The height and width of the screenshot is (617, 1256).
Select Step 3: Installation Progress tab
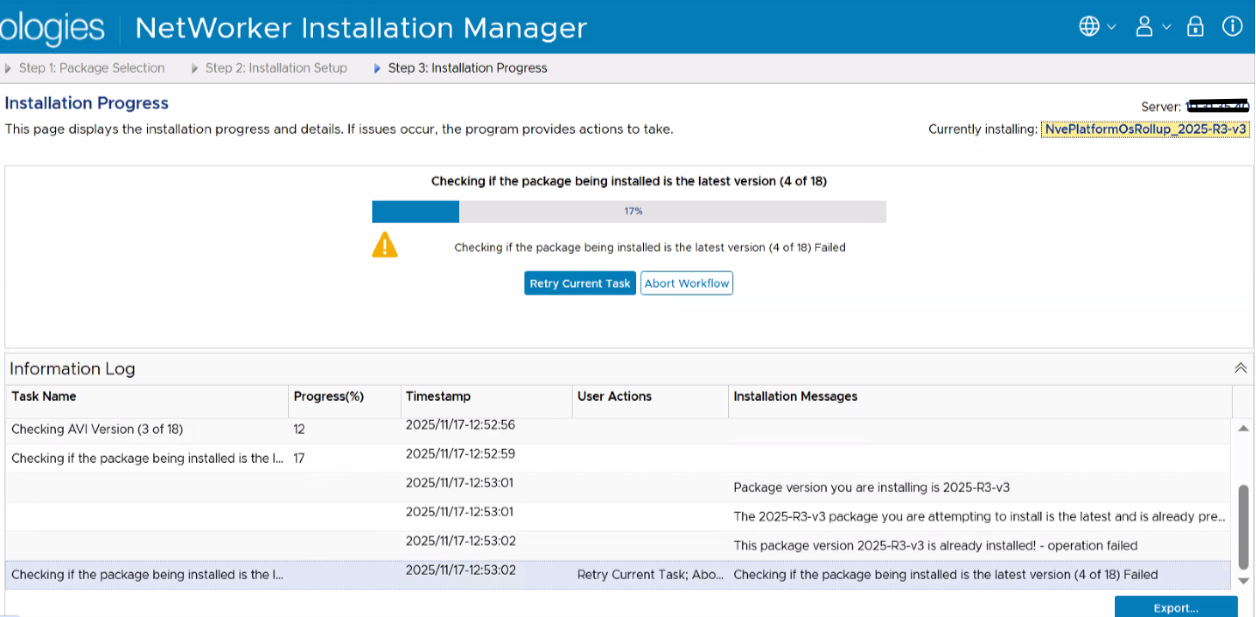[x=467, y=68]
